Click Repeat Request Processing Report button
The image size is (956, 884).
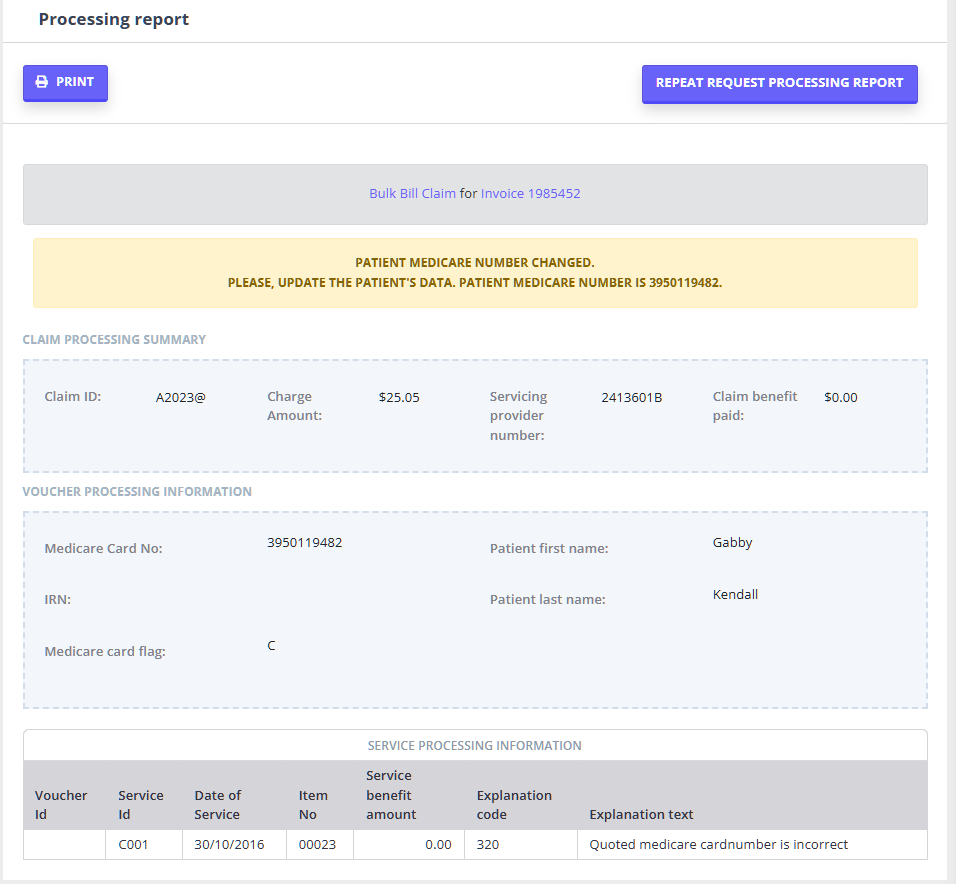coord(779,84)
